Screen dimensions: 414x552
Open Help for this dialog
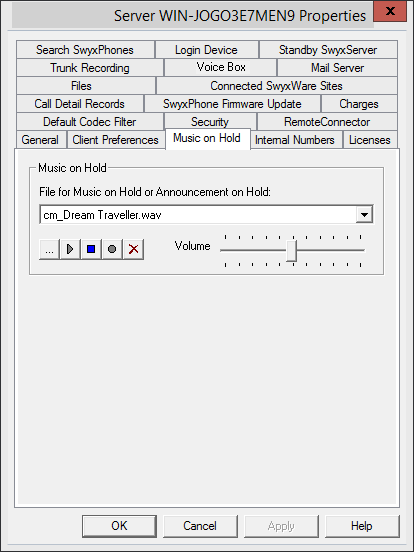(x=362, y=526)
